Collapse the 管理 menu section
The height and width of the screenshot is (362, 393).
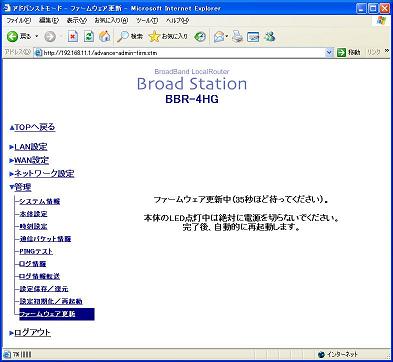(x=20, y=187)
